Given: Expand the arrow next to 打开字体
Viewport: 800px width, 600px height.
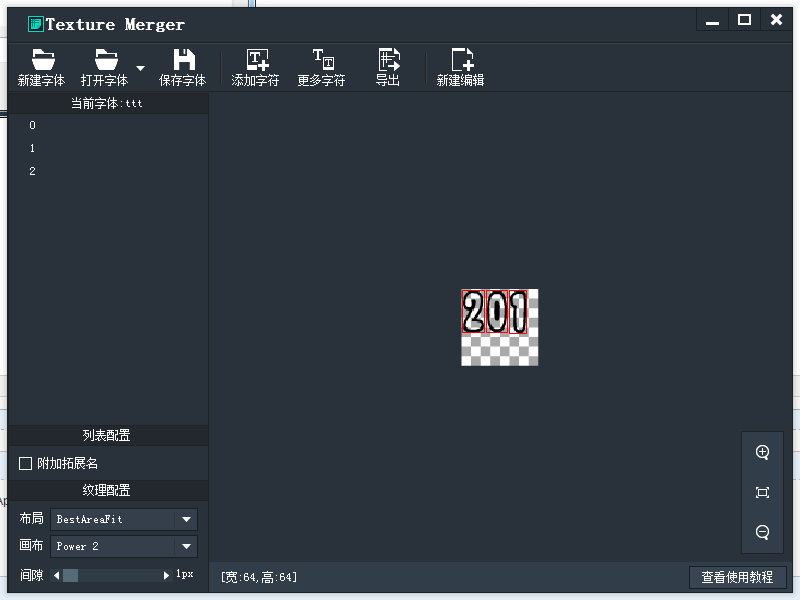Looking at the screenshot, I should point(140,68).
